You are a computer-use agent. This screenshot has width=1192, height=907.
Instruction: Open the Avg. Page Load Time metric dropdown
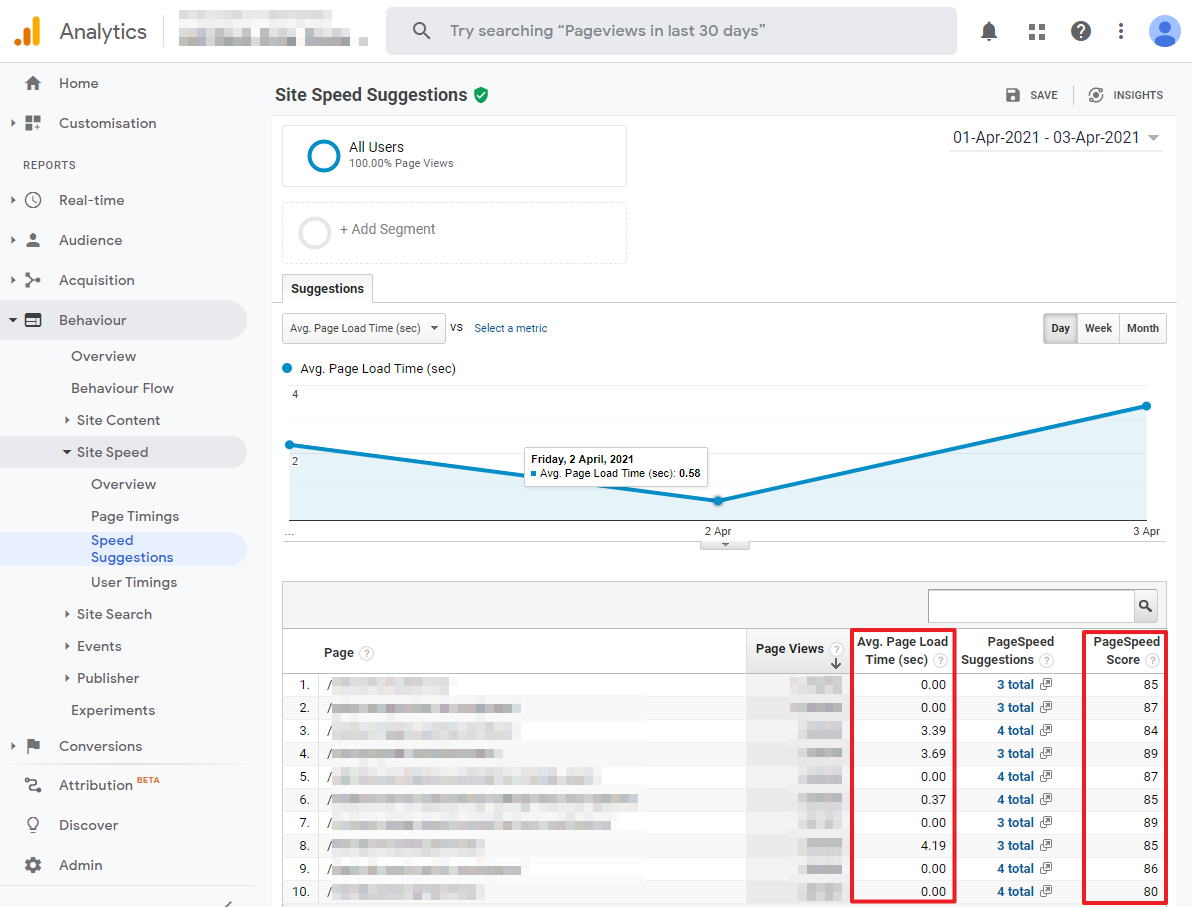point(363,328)
